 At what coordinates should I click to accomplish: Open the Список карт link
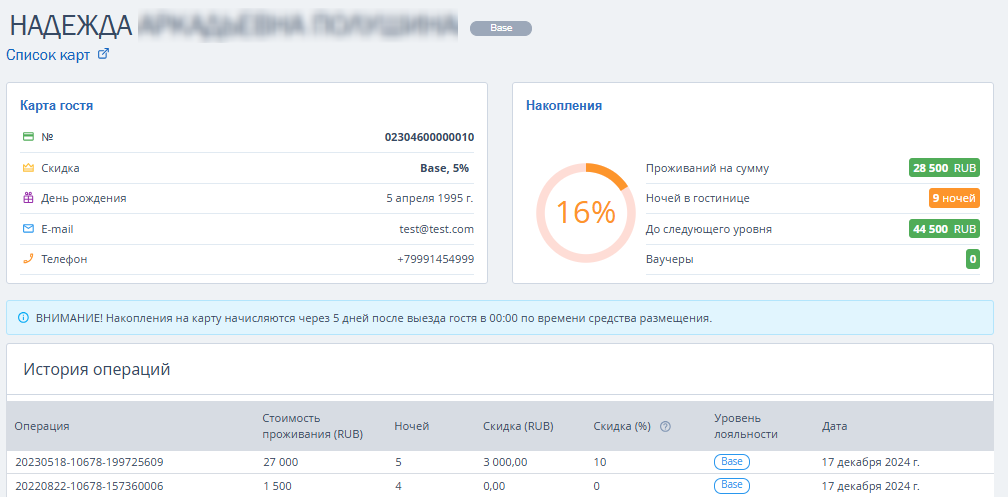pyautogui.click(x=48, y=55)
